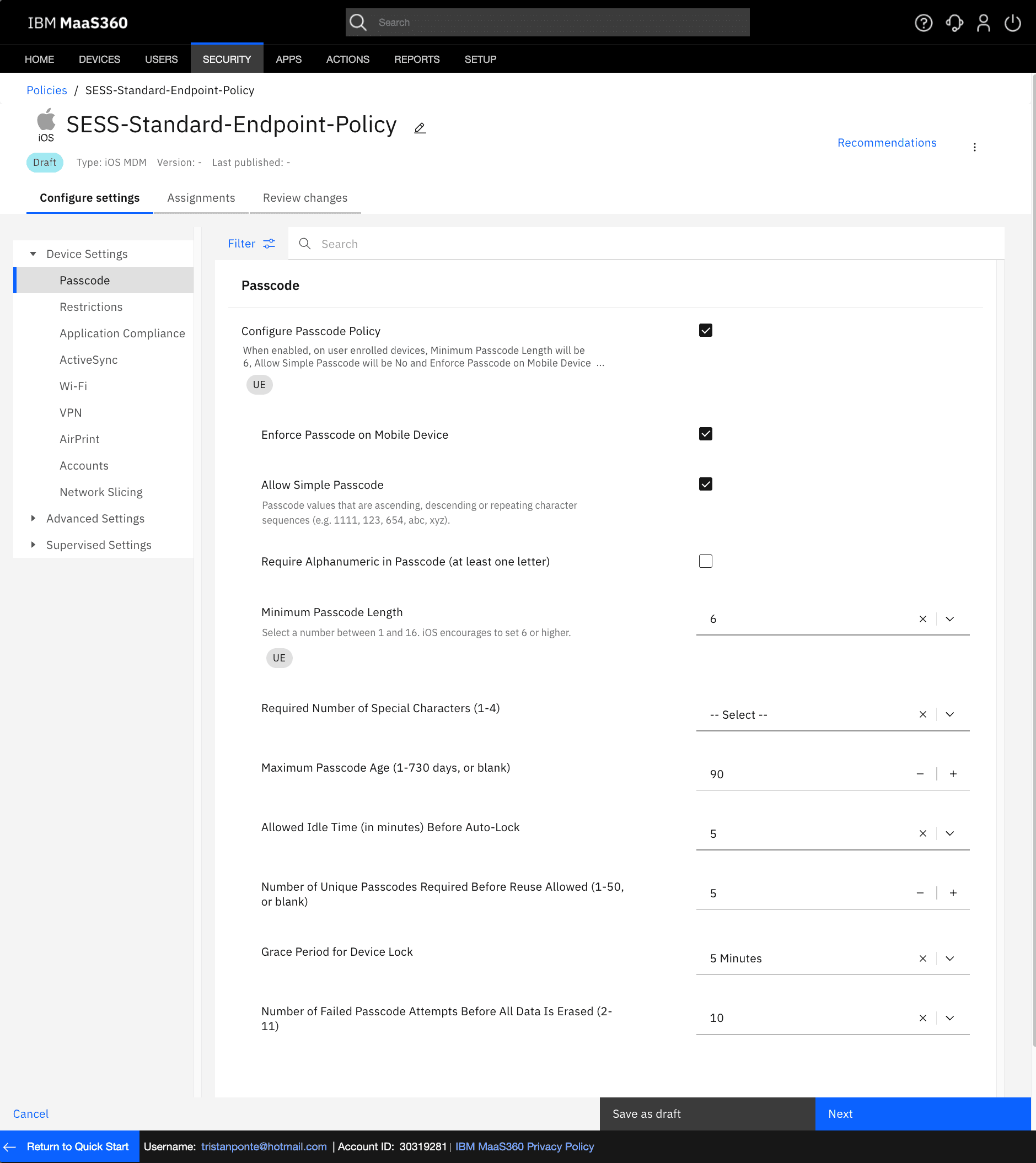Open ACTIONS menu
Screen dimensions: 1036x1163
348,59
